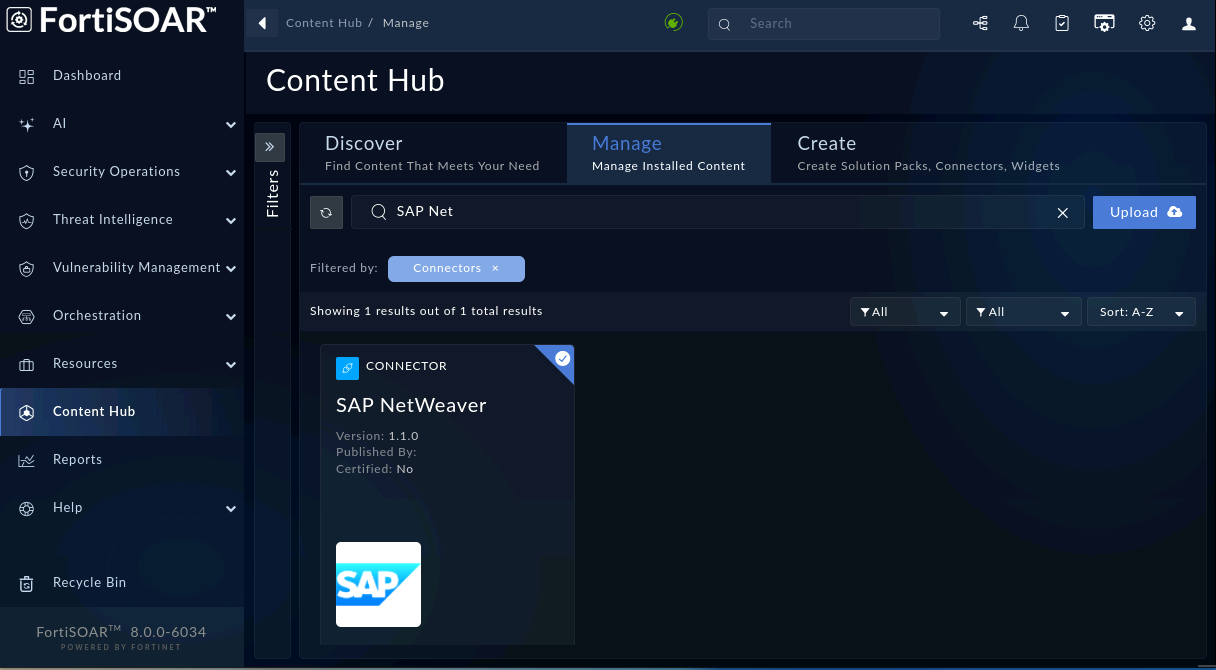
Task: Open the Sort: A-Z dropdown
Action: pos(1141,312)
